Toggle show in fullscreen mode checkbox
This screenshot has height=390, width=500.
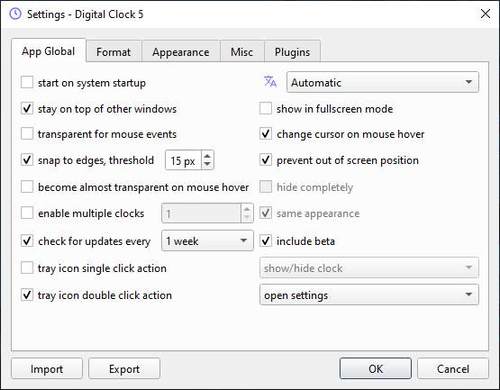[265, 108]
